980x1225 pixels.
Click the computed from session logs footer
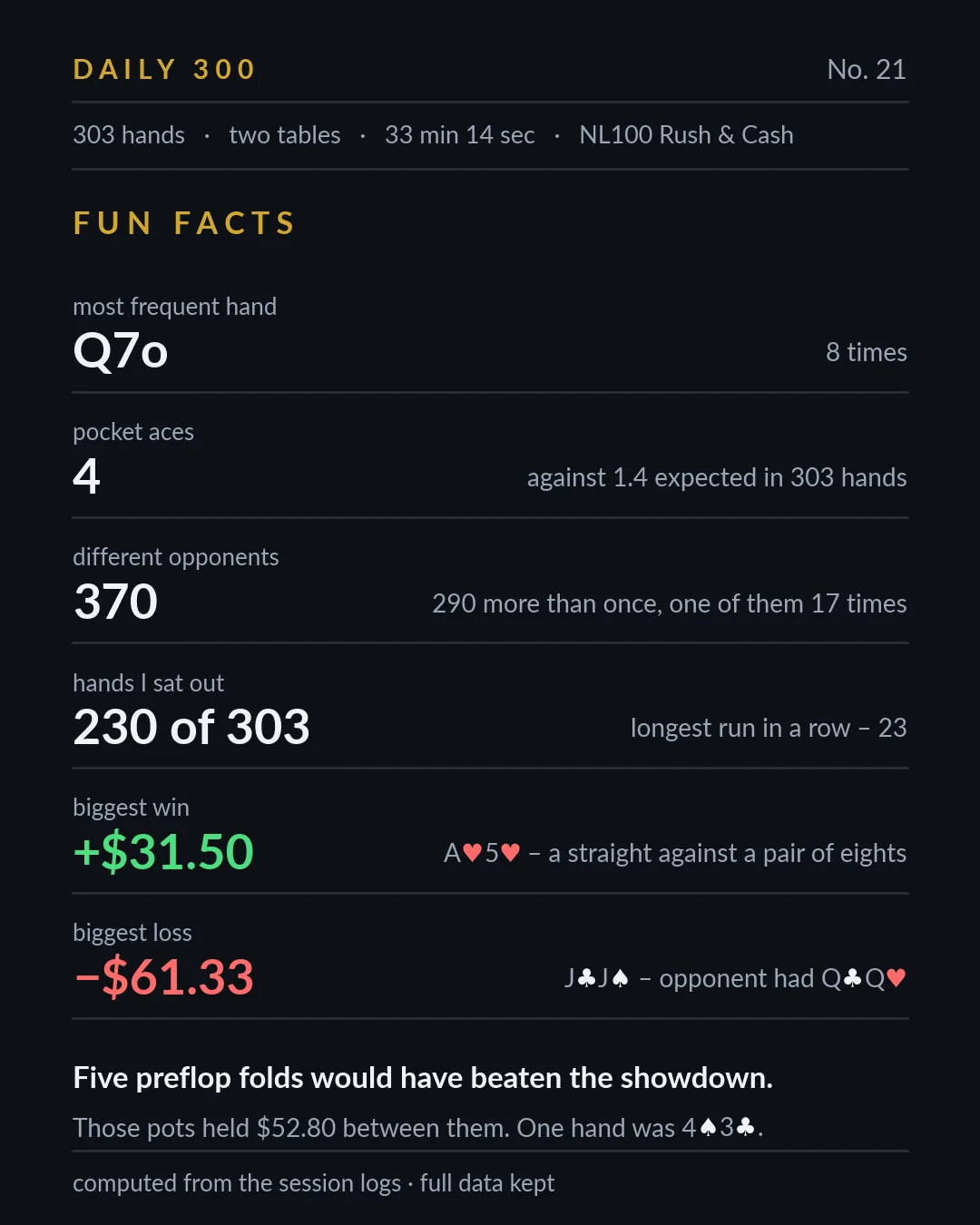313,1183
